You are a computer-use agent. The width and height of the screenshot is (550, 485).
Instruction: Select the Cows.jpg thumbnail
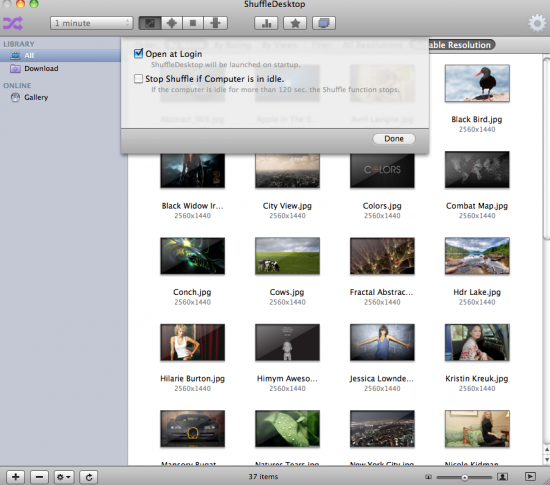point(287,256)
